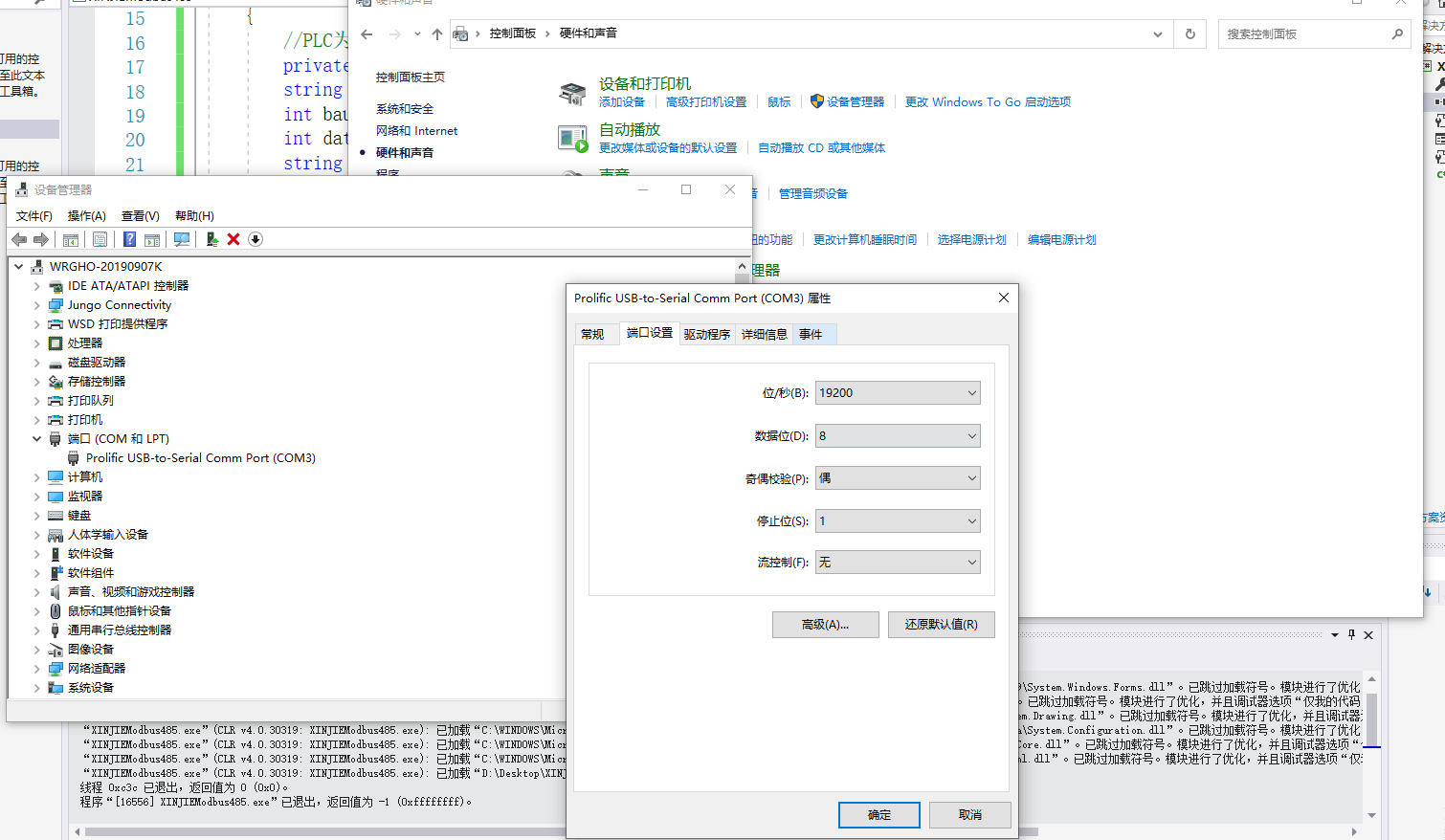Click the 键盘 keyboard icon in device tree
The height and width of the screenshot is (840, 1445).
56,516
